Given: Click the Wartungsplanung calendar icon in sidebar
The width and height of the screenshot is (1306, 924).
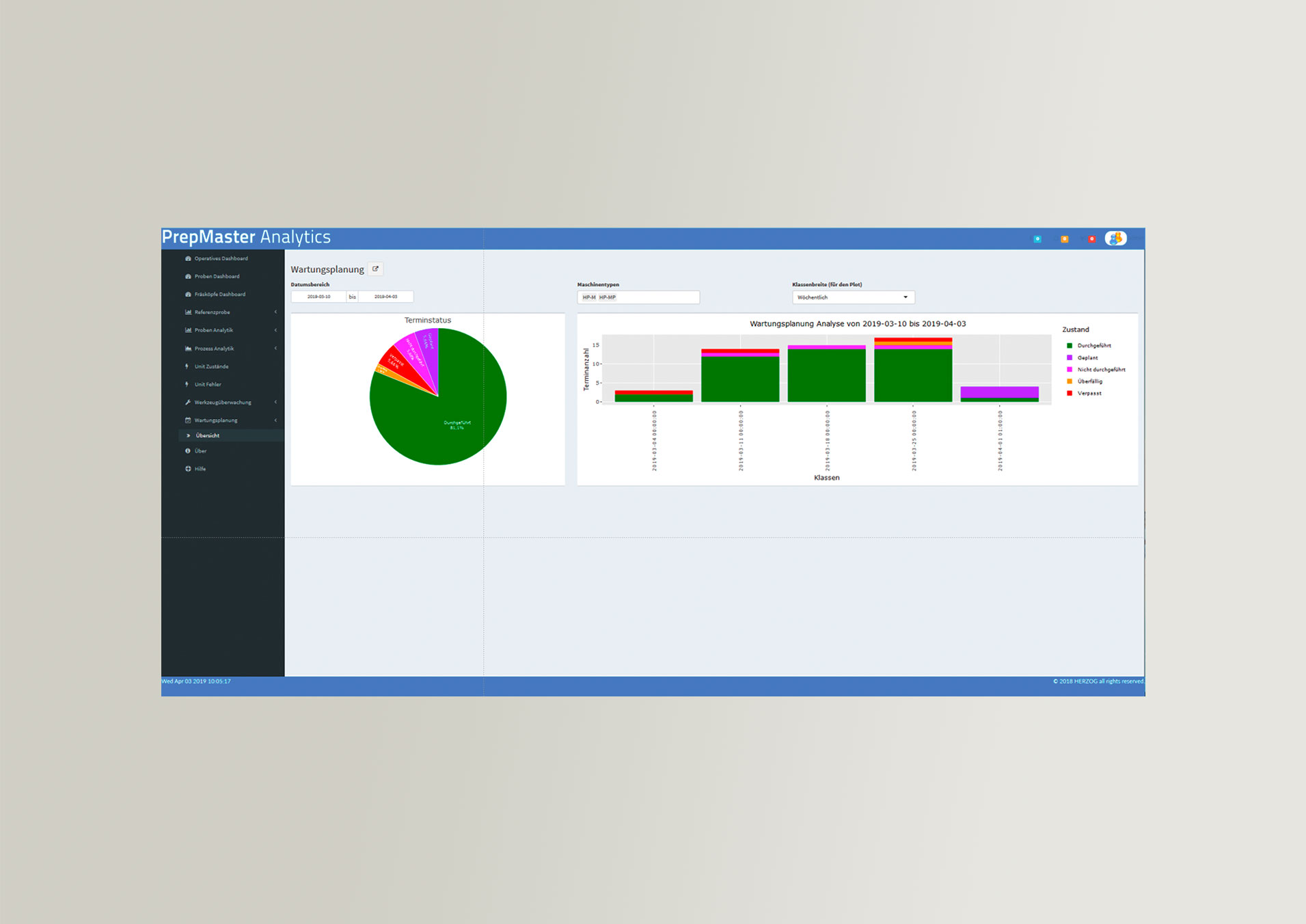Looking at the screenshot, I should [188, 420].
